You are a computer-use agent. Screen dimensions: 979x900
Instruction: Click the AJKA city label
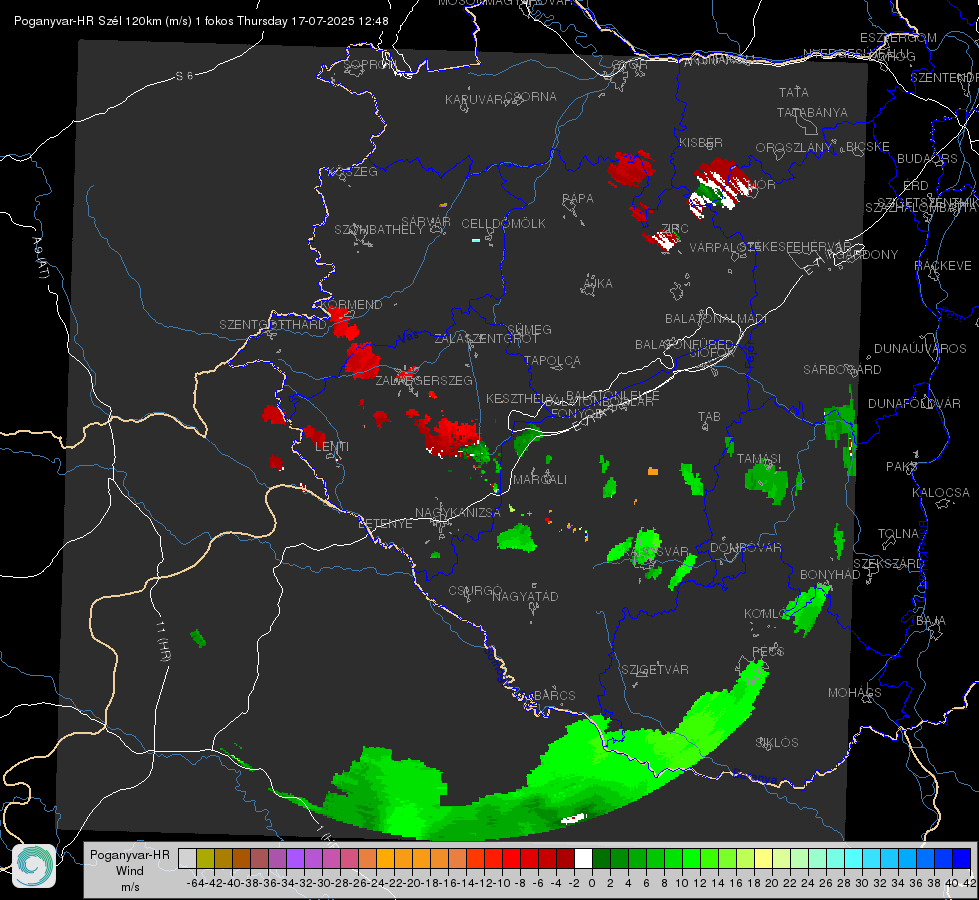tap(598, 283)
